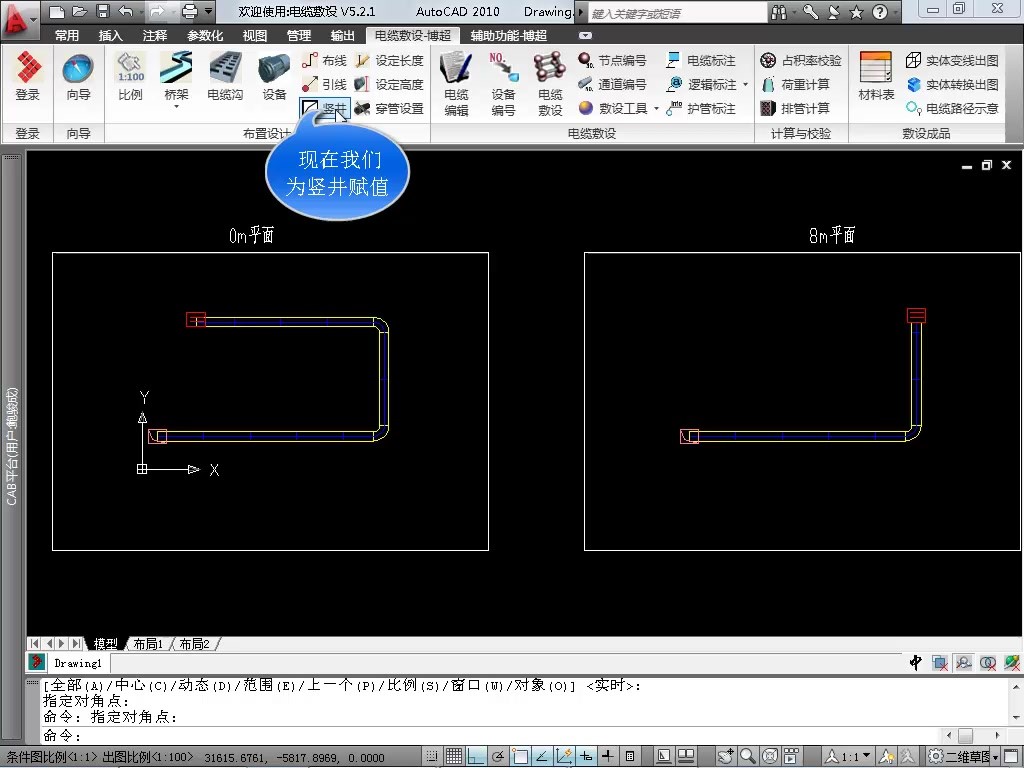Toggle Object snap in status bar
The height and width of the screenshot is (768, 1024).
click(520, 757)
